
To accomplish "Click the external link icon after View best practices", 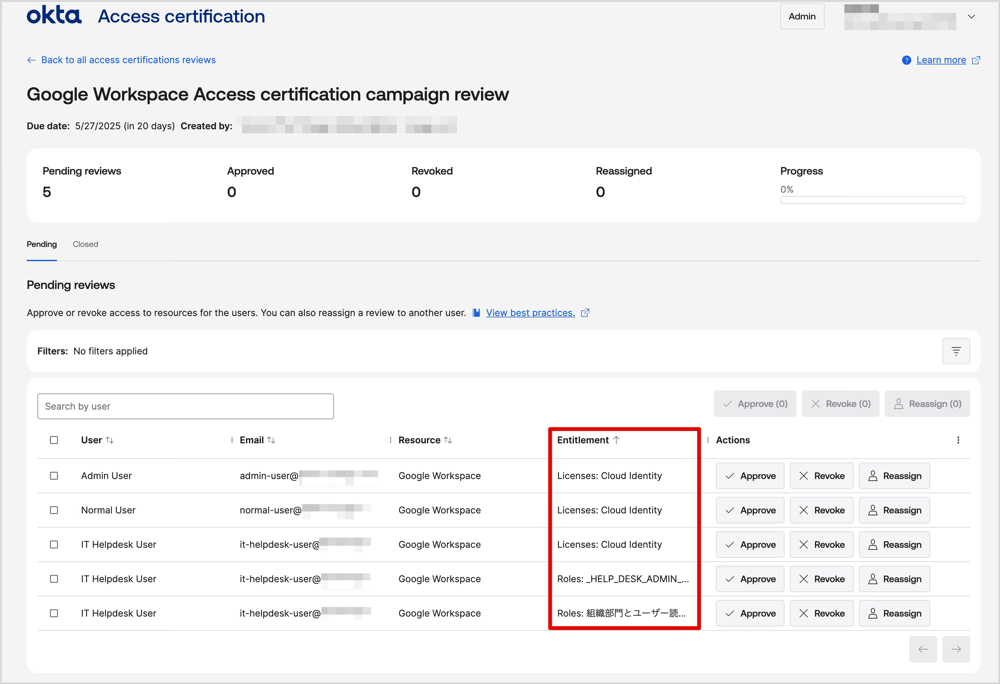I will point(585,313).
